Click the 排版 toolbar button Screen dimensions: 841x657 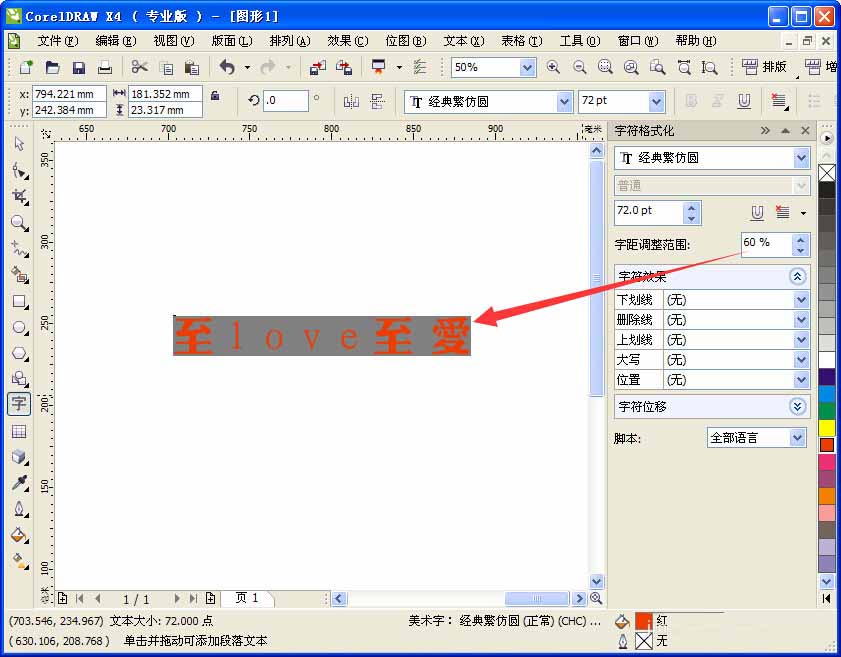click(765, 67)
